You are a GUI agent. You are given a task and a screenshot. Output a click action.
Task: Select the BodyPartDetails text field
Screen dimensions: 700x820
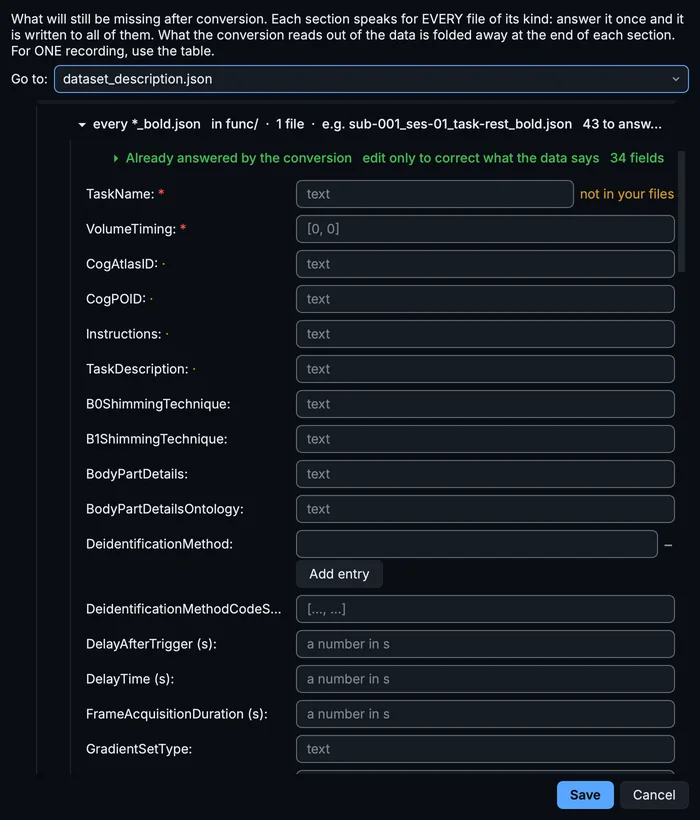485,474
